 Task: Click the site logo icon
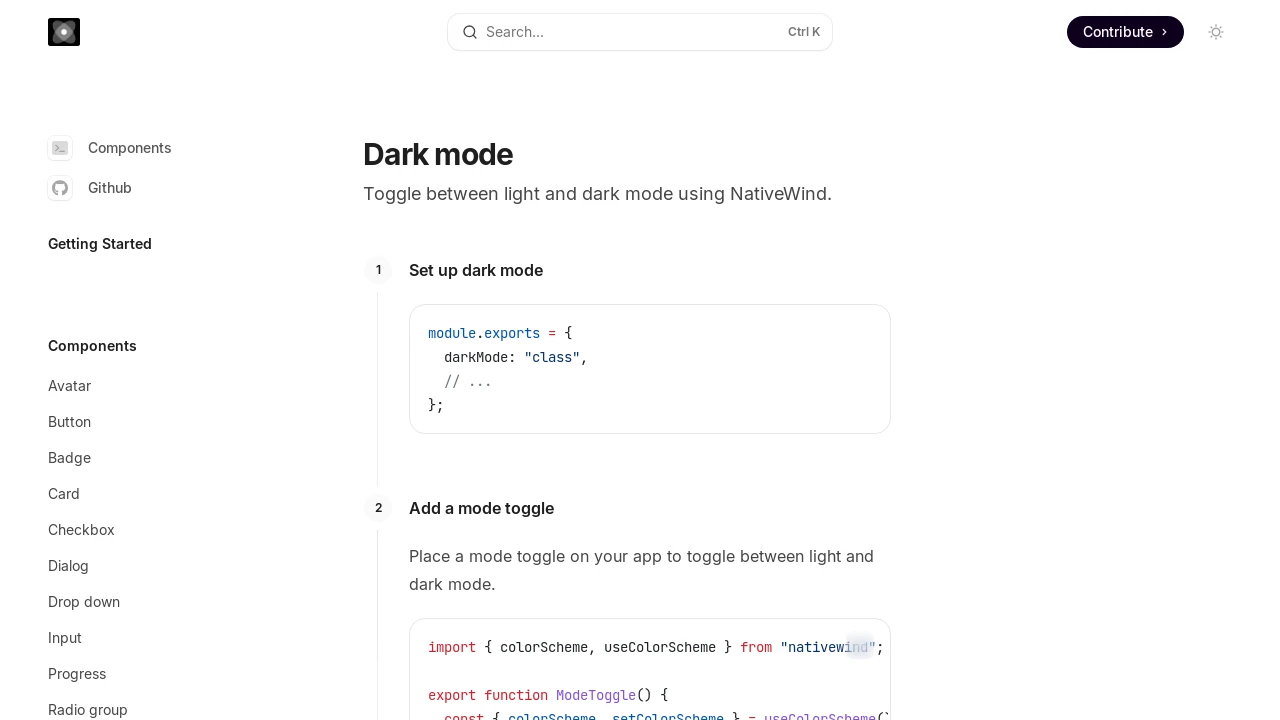pyautogui.click(x=64, y=32)
